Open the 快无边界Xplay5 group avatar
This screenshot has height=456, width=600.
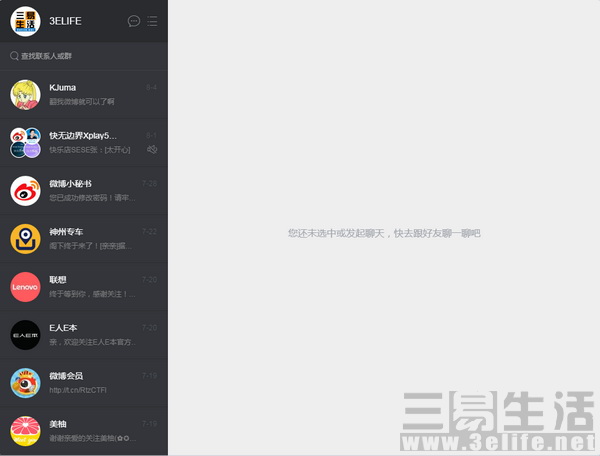point(25,143)
